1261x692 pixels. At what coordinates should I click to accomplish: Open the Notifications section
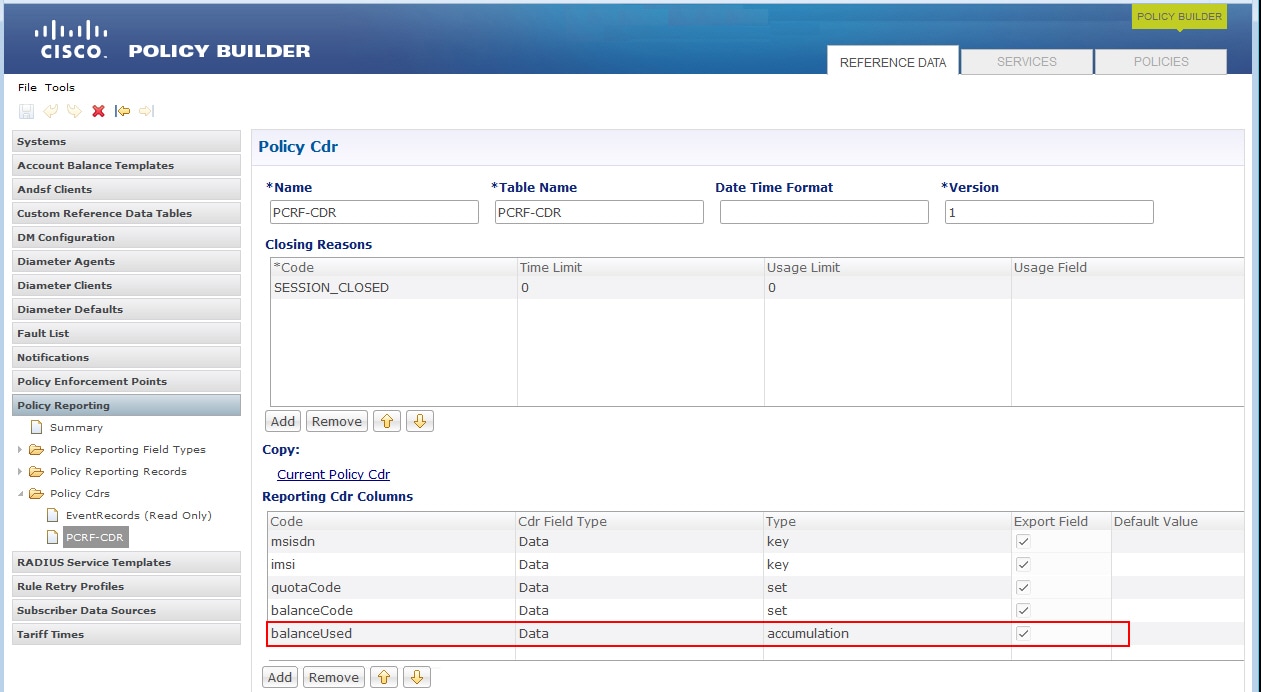126,358
